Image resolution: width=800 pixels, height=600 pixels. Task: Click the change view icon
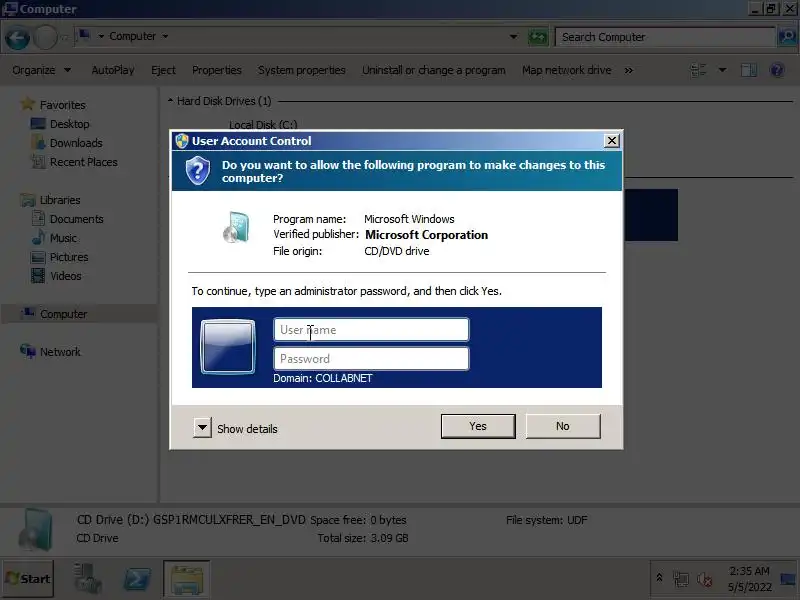[x=698, y=70]
